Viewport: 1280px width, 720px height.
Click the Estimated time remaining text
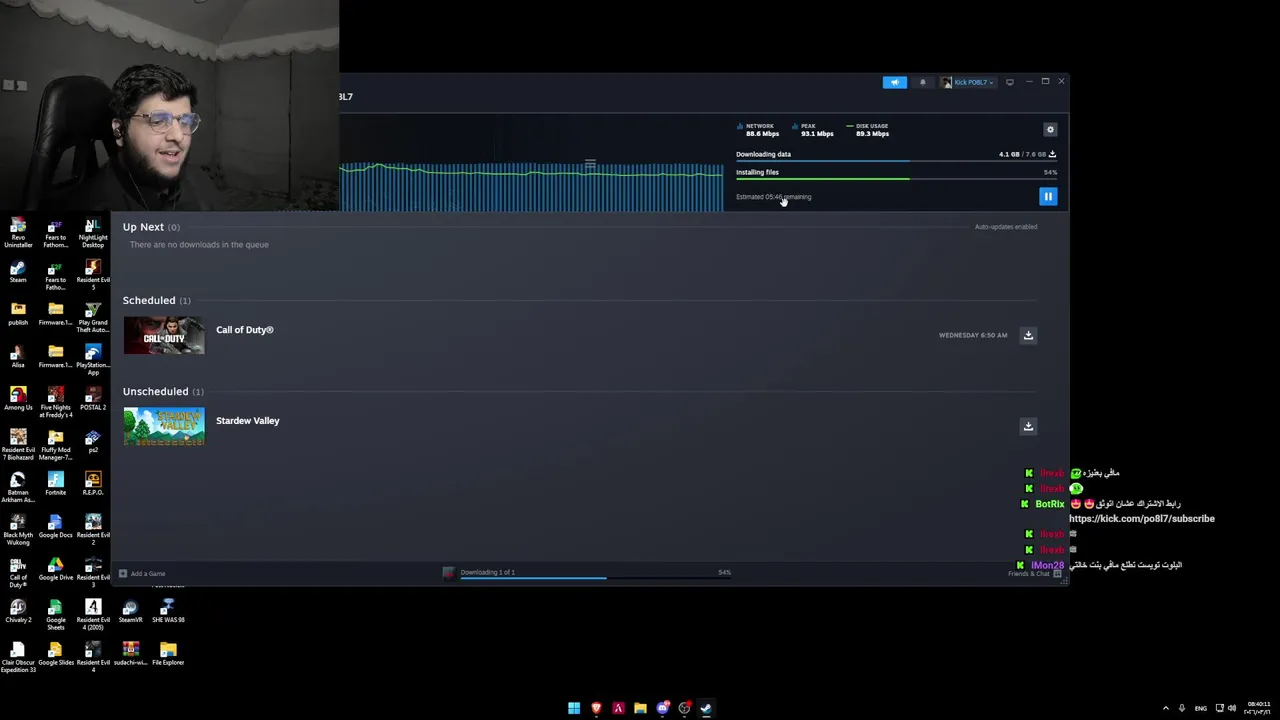click(774, 197)
